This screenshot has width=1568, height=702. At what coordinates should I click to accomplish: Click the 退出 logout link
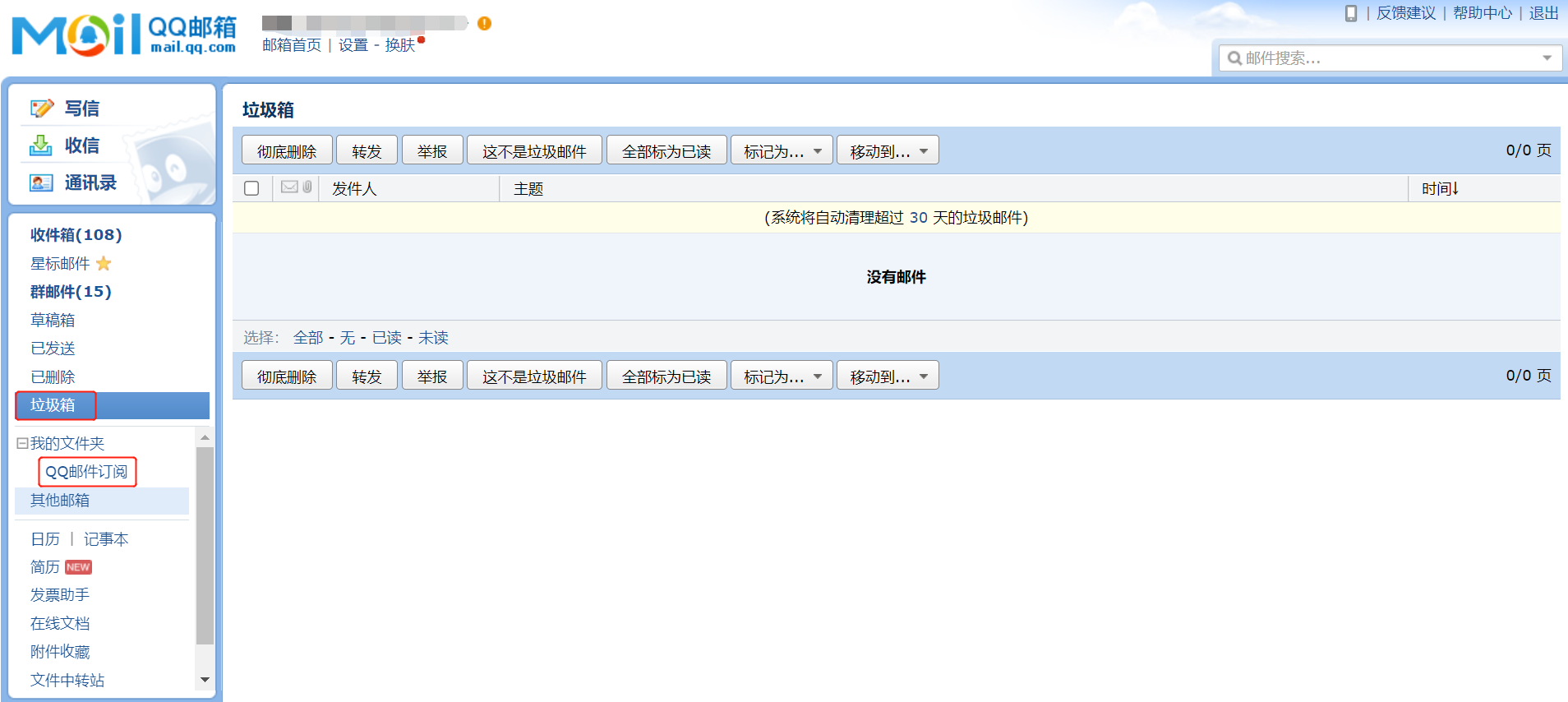point(1543,13)
